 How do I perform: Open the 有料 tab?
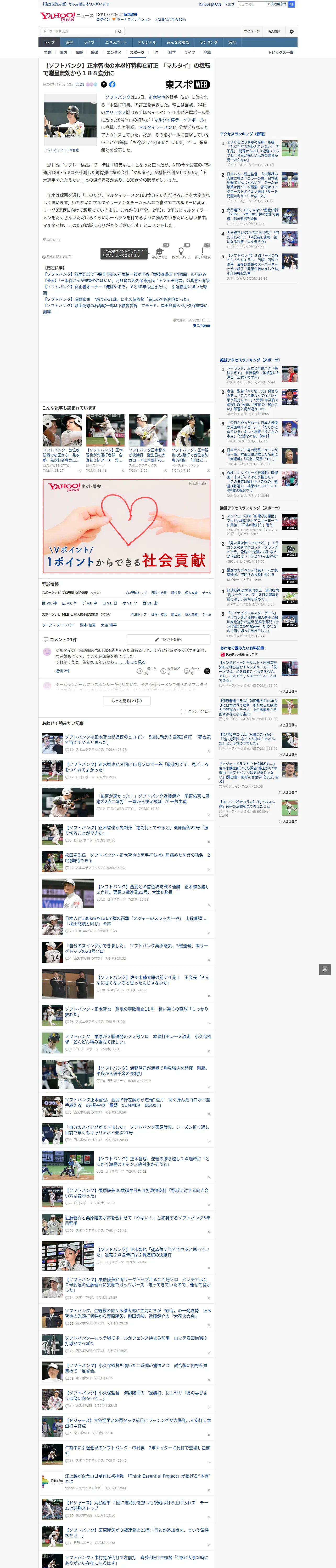[232, 43]
